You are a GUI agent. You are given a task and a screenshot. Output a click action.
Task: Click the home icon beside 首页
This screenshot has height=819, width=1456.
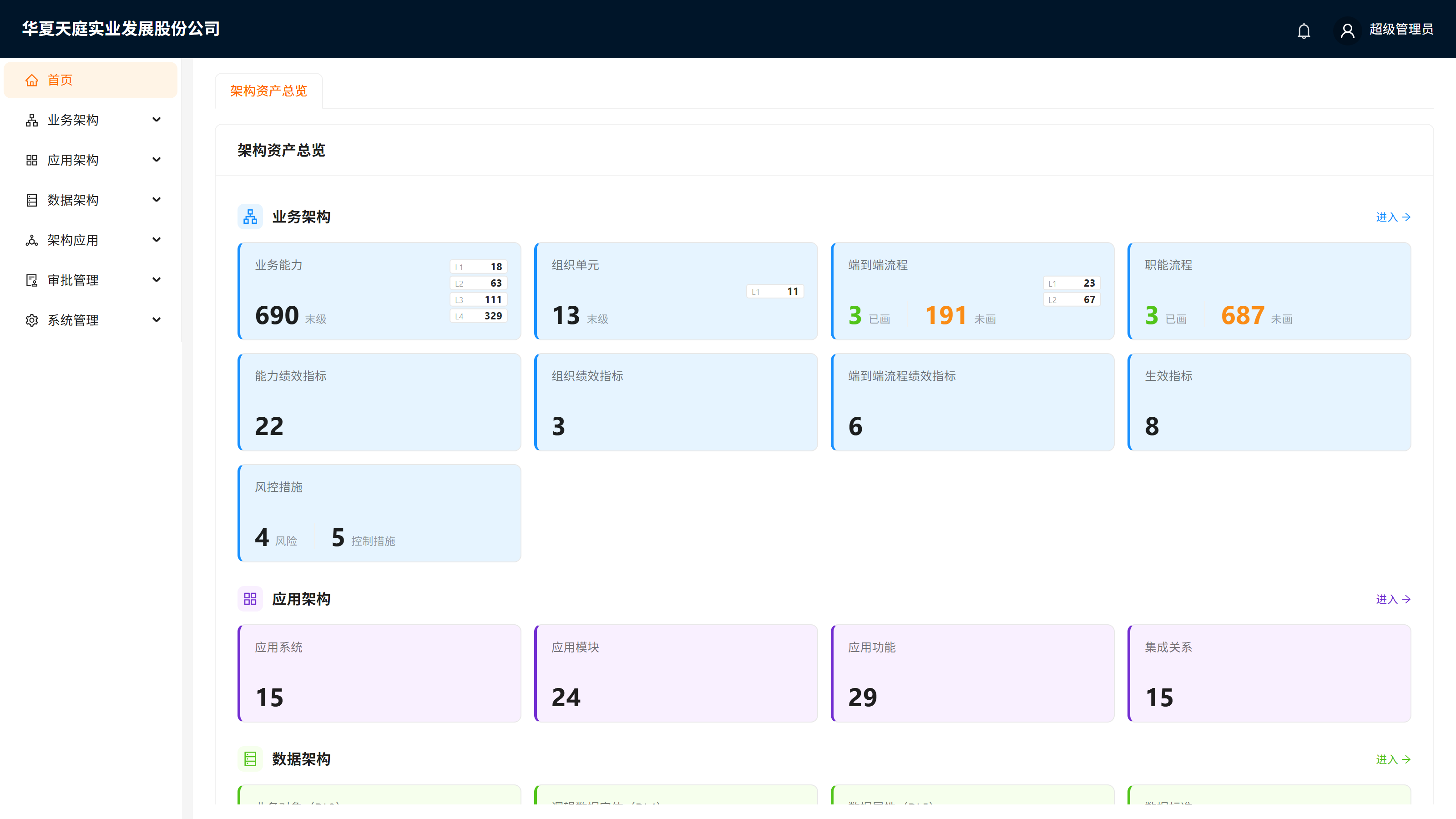[x=32, y=80]
